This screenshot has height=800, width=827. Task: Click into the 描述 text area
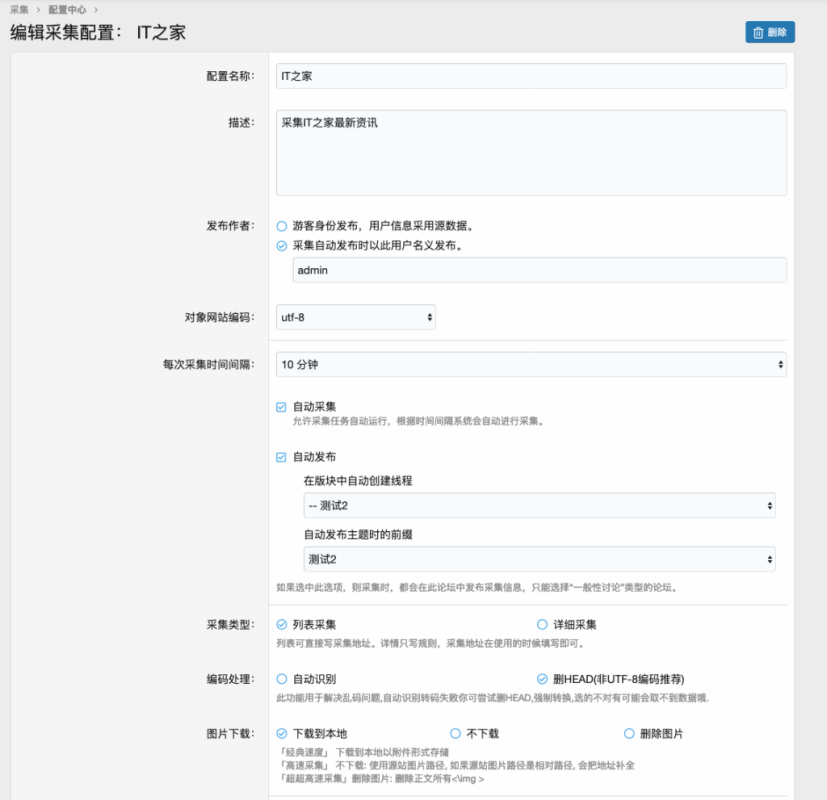[x=531, y=152]
